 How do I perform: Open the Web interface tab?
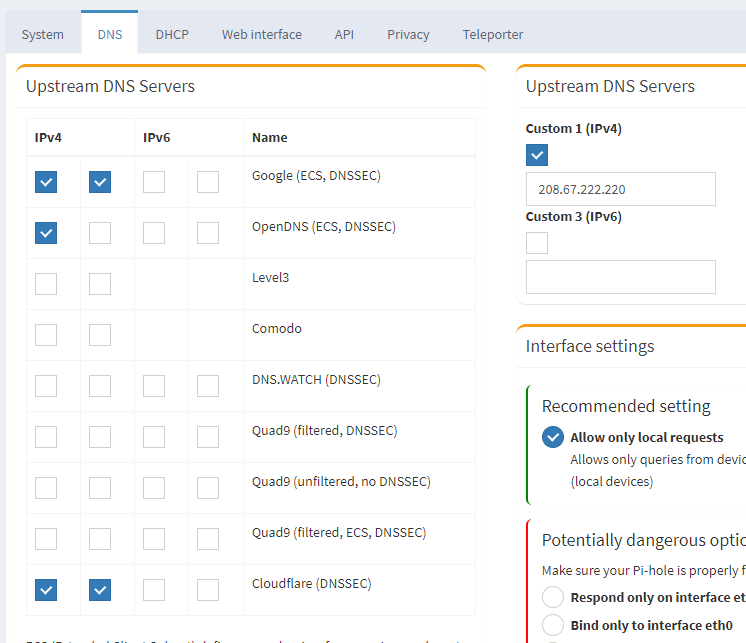click(x=262, y=34)
